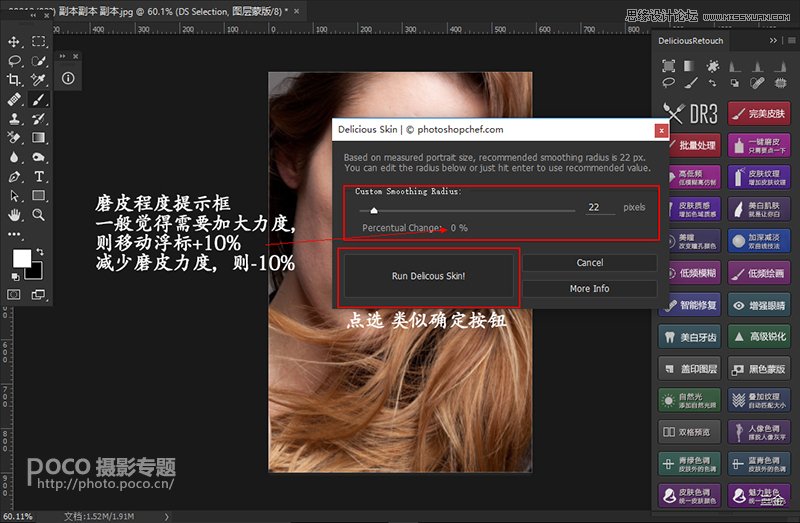
Task: Select the DeliciousRetouch panel tab
Action: [x=690, y=41]
